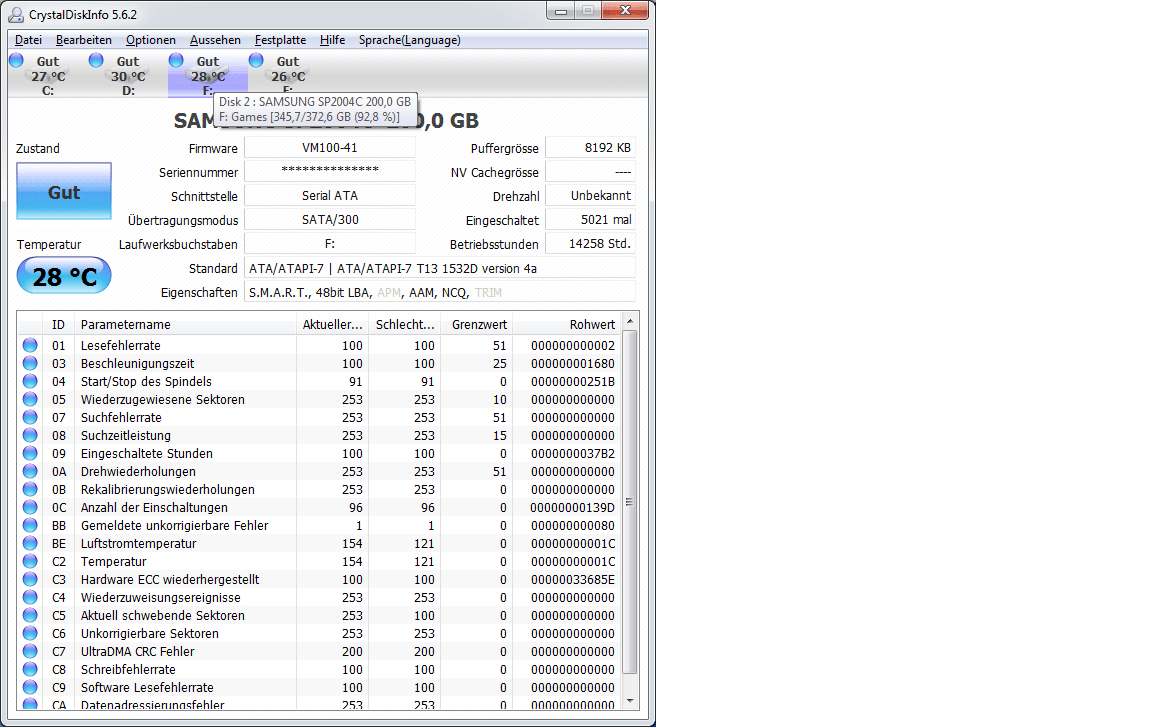Click status orb for Suchfehlerrate row
This screenshot has width=1152, height=727.
click(30, 417)
